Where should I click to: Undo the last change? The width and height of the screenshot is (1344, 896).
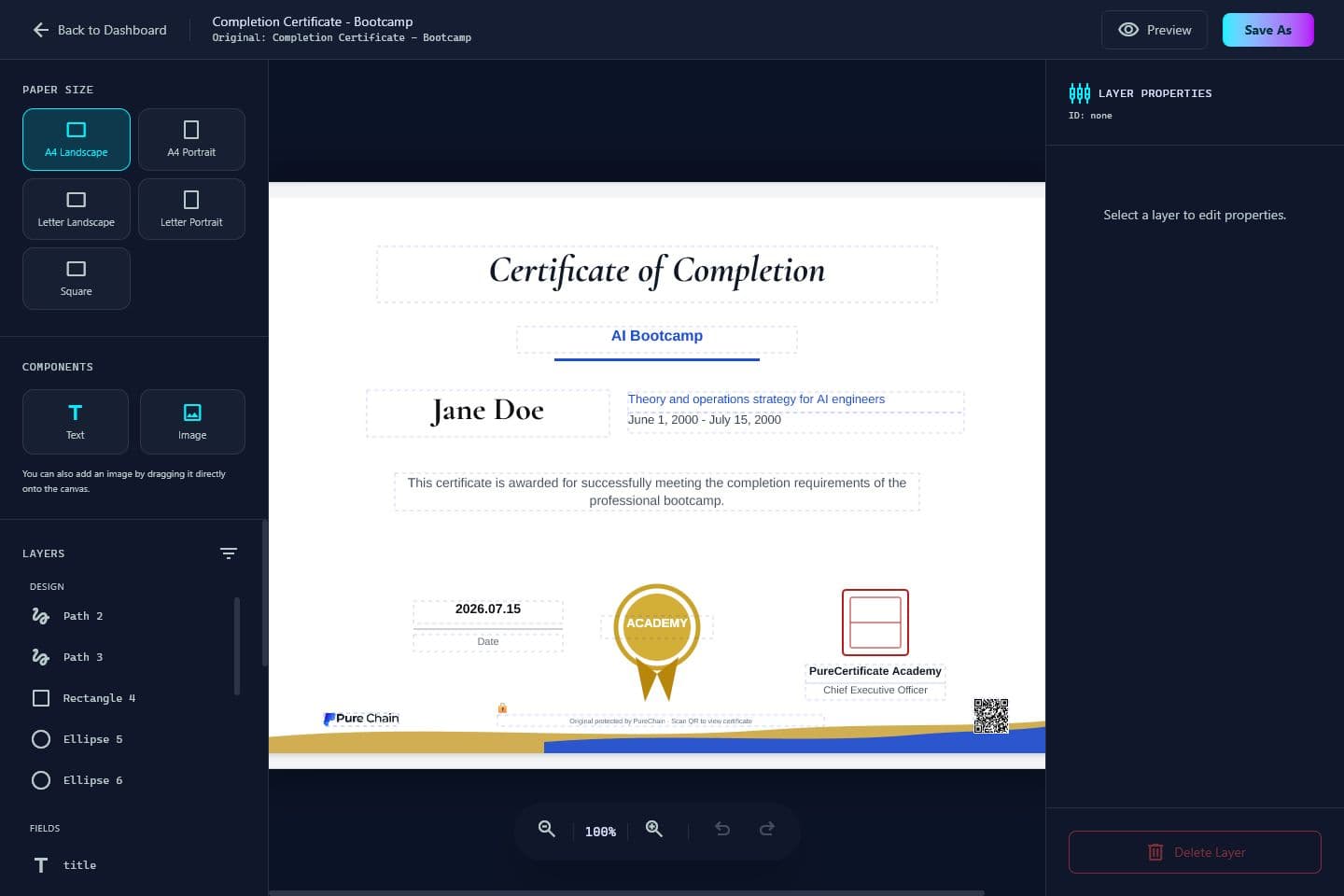721,829
